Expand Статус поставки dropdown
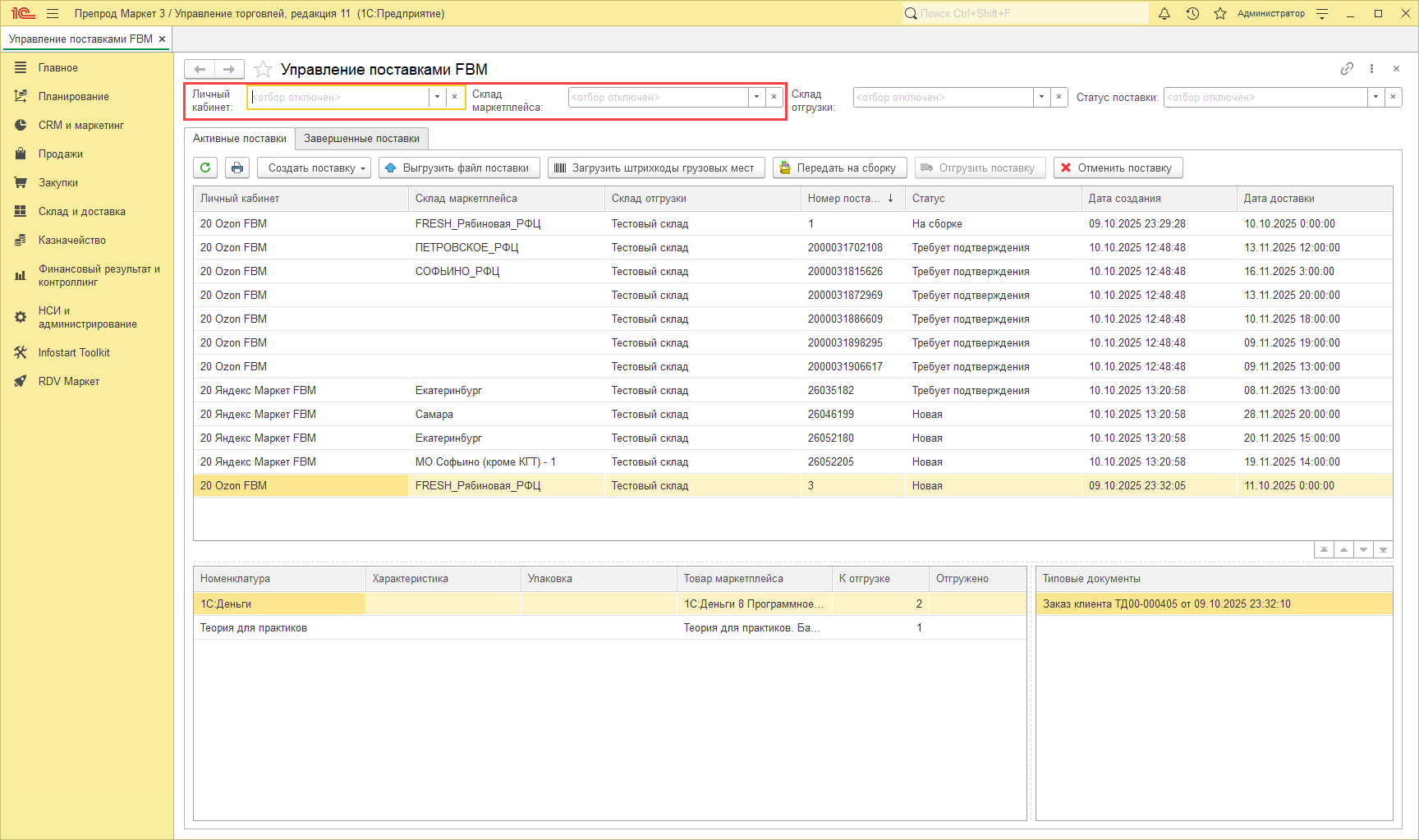This screenshot has width=1419, height=840. pos(1375,97)
